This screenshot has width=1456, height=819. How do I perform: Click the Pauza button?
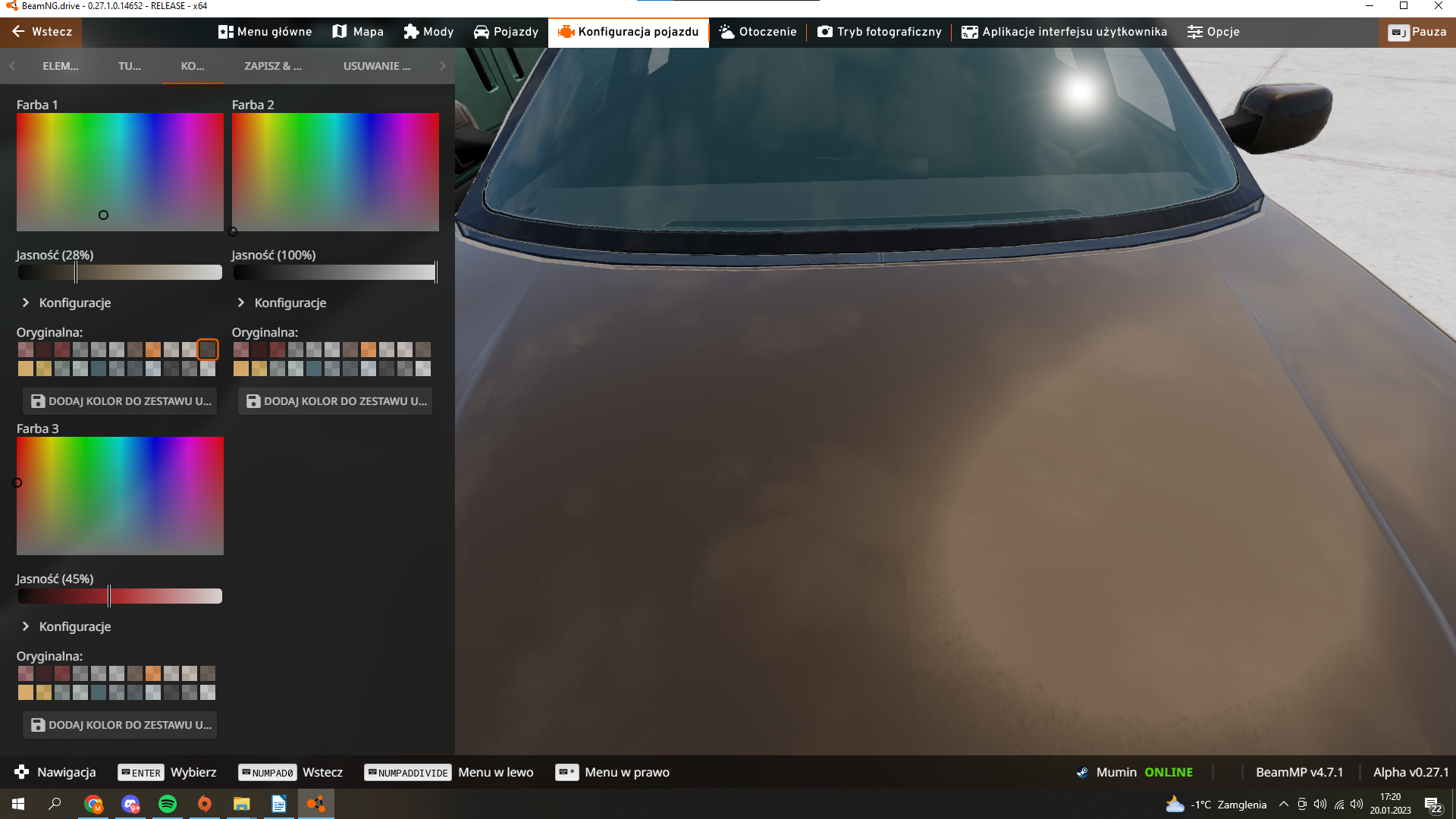[x=1417, y=32]
